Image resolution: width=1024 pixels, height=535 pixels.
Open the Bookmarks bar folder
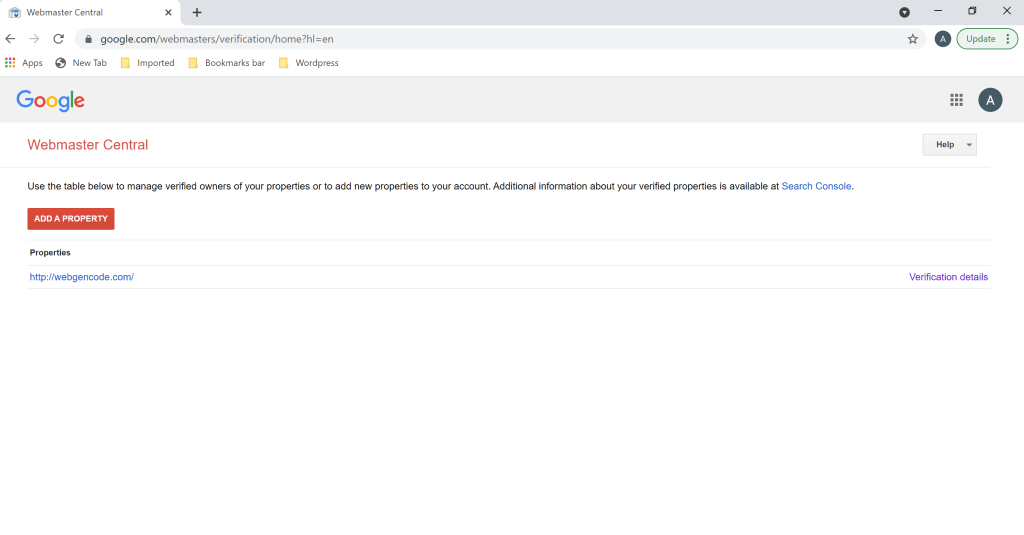click(x=227, y=63)
